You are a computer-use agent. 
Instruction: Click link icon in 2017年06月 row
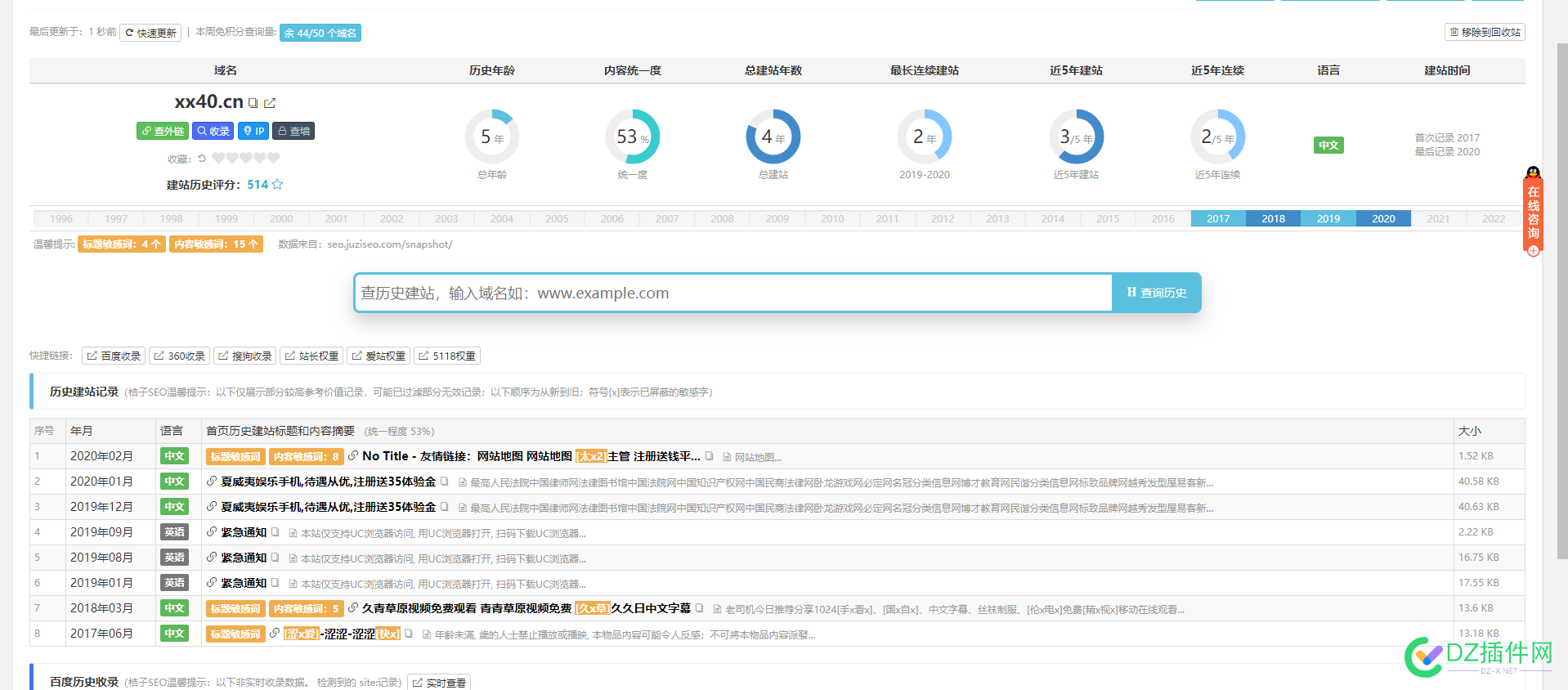275,634
